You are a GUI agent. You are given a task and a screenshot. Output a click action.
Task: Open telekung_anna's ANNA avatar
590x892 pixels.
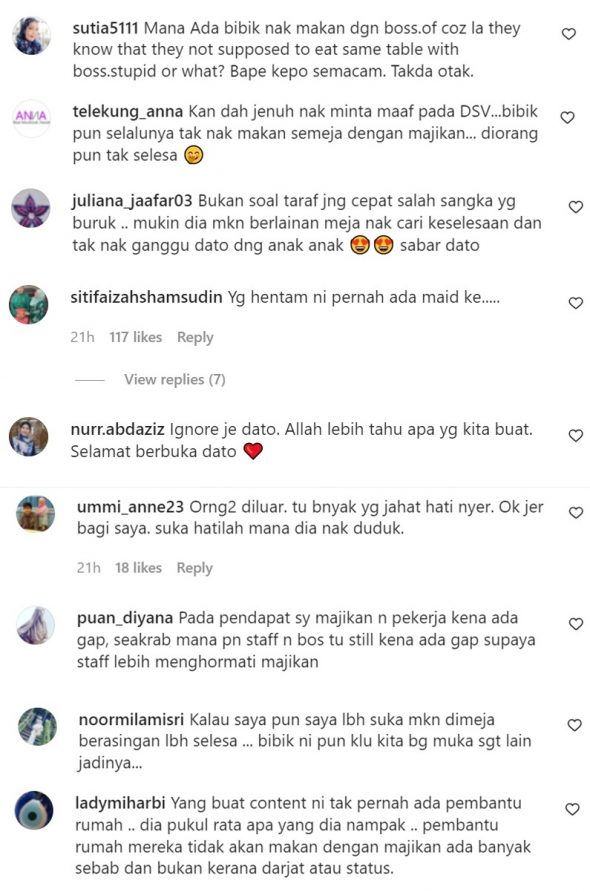[31, 118]
